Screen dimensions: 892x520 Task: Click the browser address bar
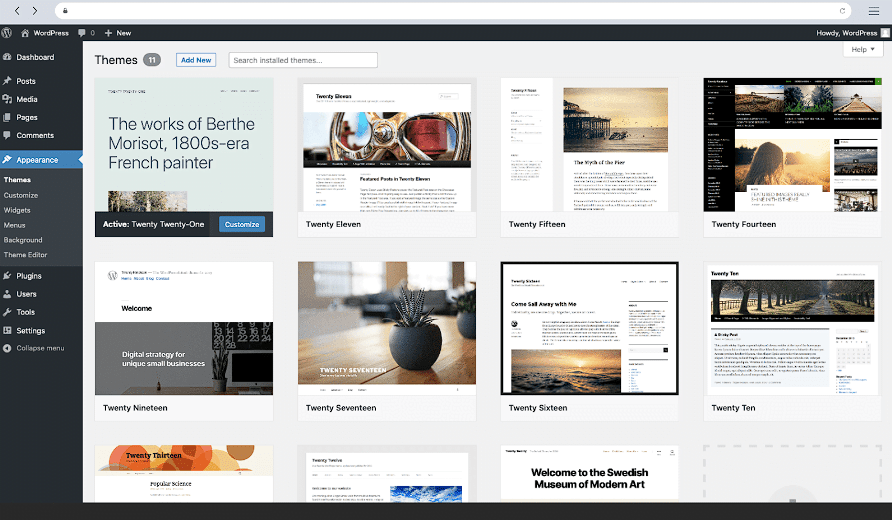point(453,10)
